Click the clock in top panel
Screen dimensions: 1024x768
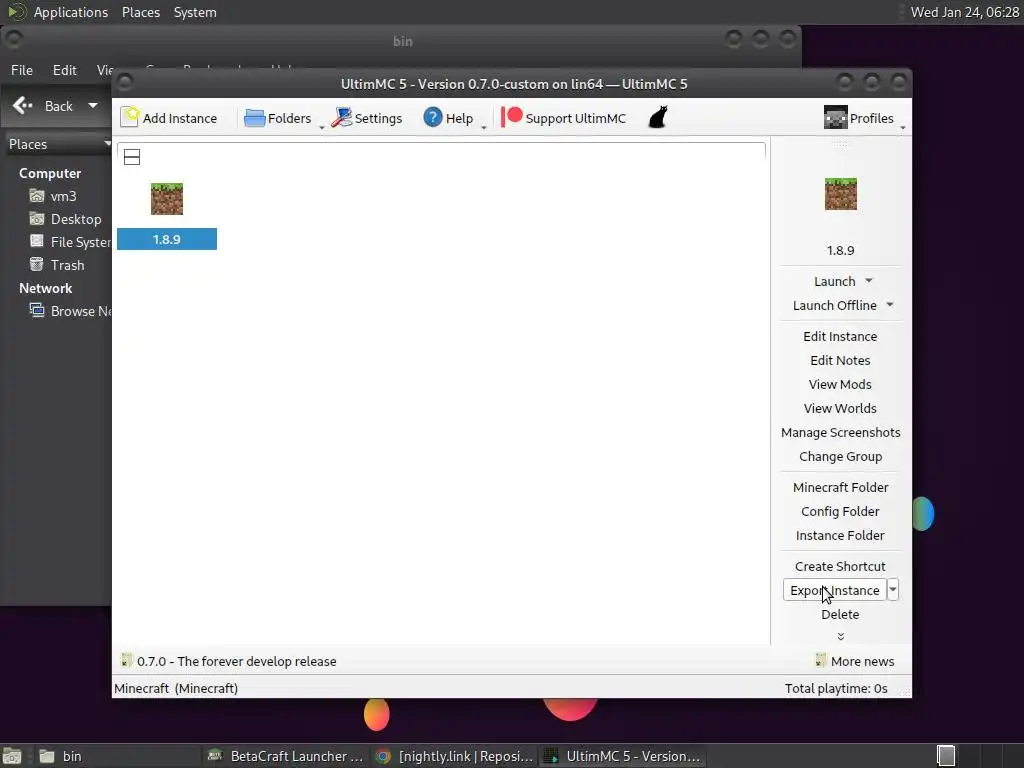pos(964,12)
